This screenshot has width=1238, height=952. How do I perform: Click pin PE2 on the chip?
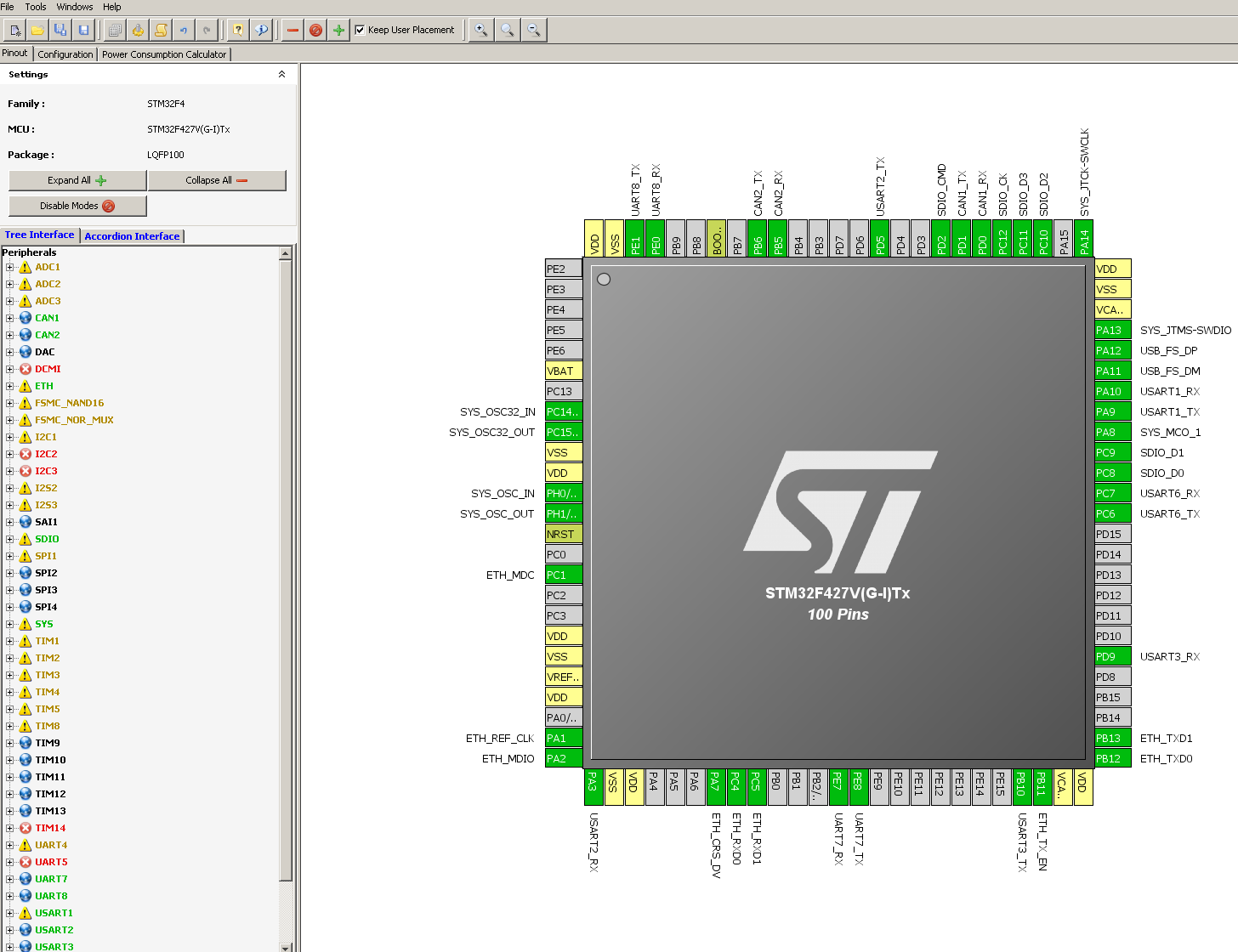(564, 269)
